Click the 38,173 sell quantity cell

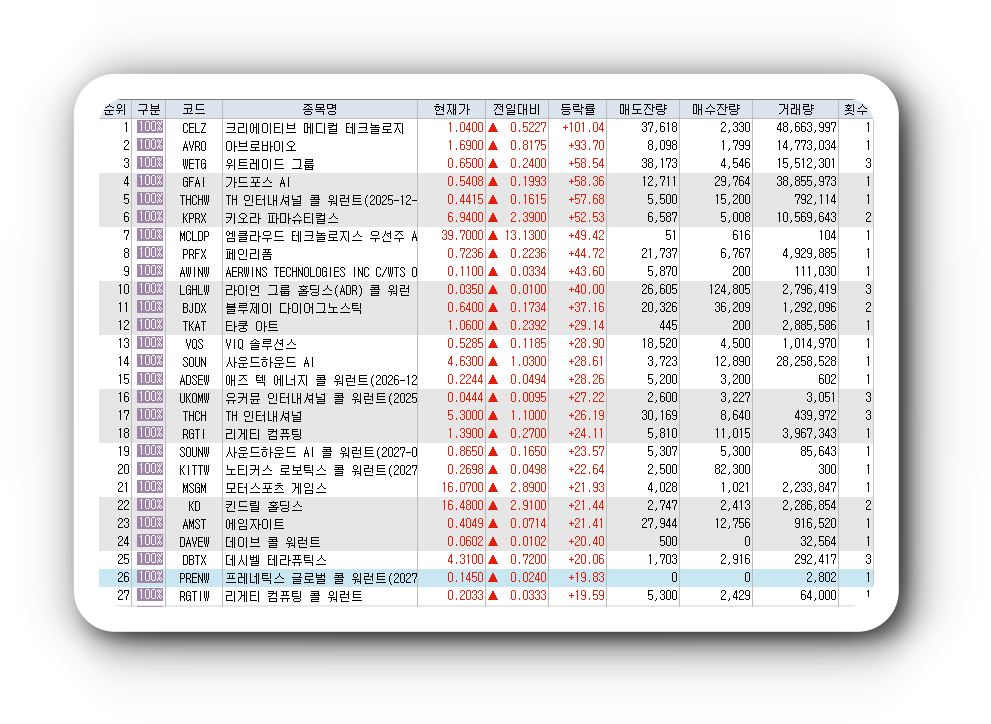(x=659, y=164)
